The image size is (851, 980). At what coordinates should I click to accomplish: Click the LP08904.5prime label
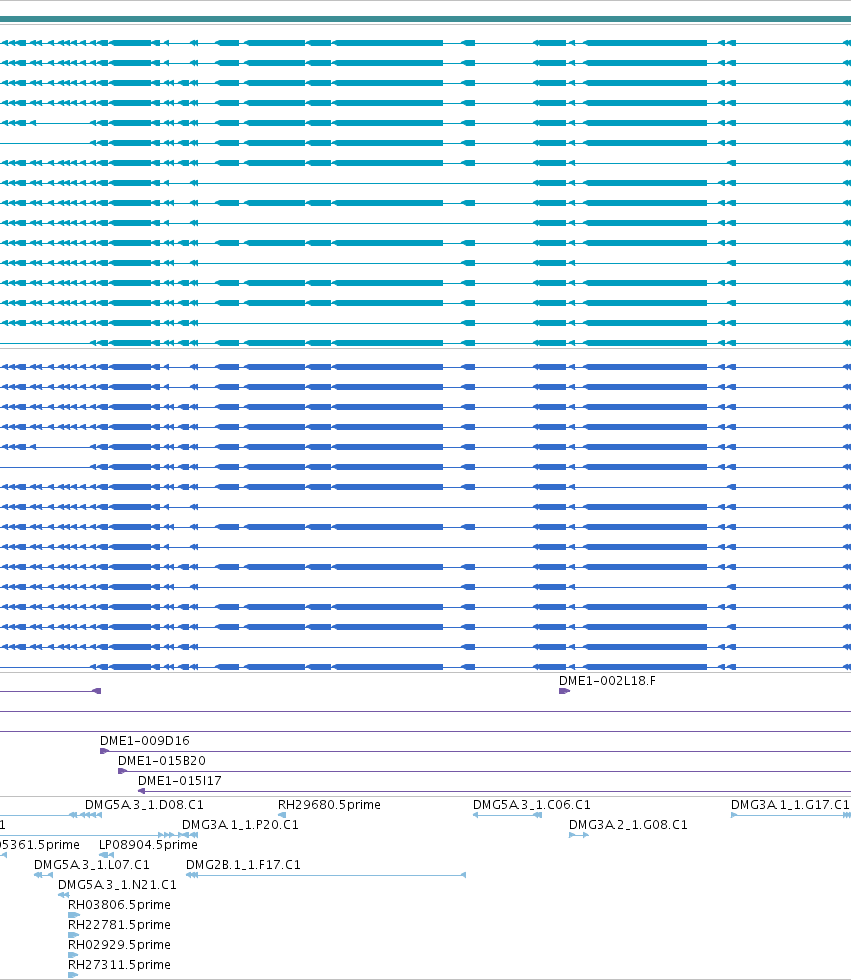148,844
